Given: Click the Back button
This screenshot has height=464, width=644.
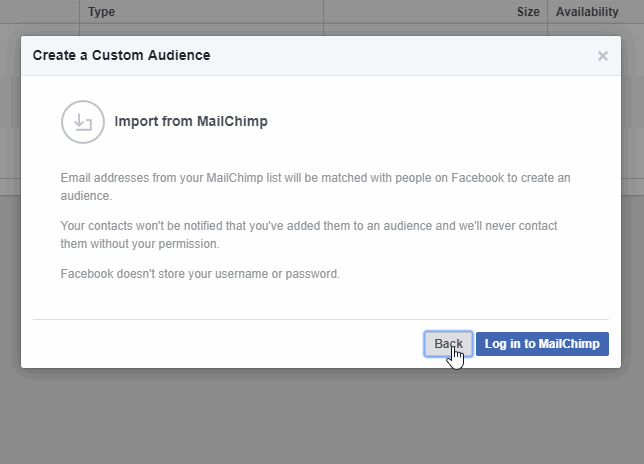Looking at the screenshot, I should tap(448, 344).
